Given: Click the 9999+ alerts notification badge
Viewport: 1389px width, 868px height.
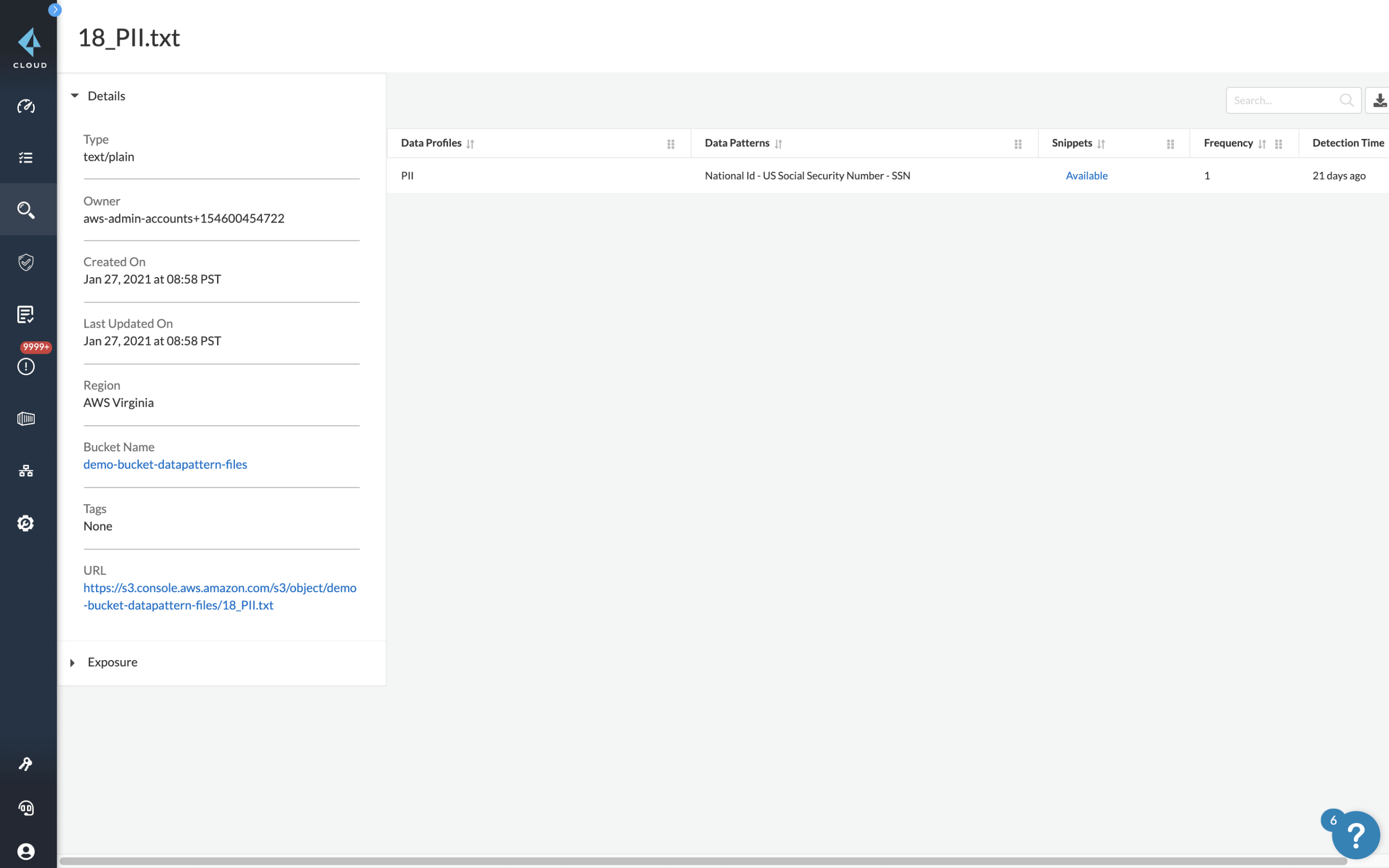Looking at the screenshot, I should (x=36, y=347).
